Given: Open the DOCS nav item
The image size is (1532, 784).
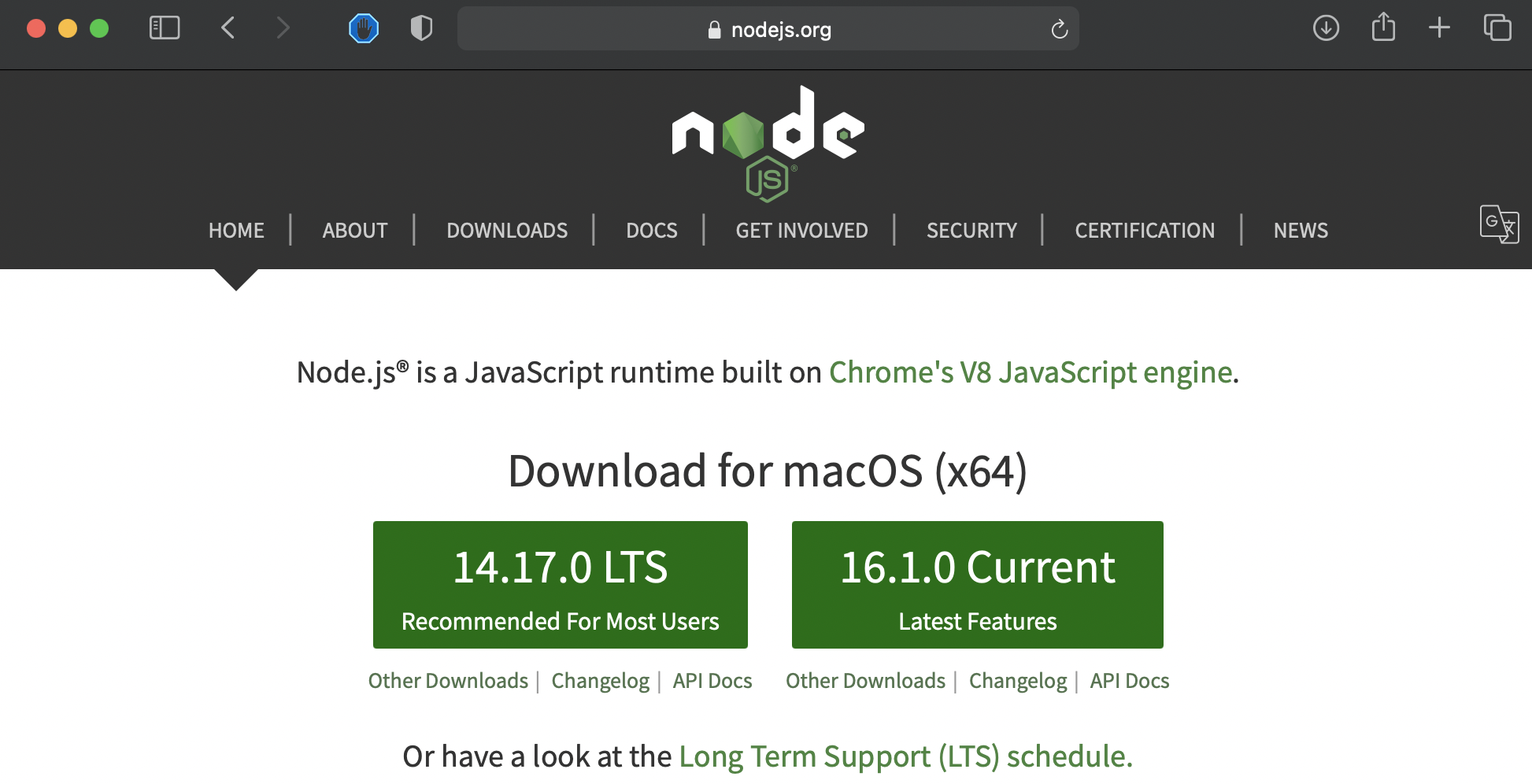Looking at the screenshot, I should (652, 230).
